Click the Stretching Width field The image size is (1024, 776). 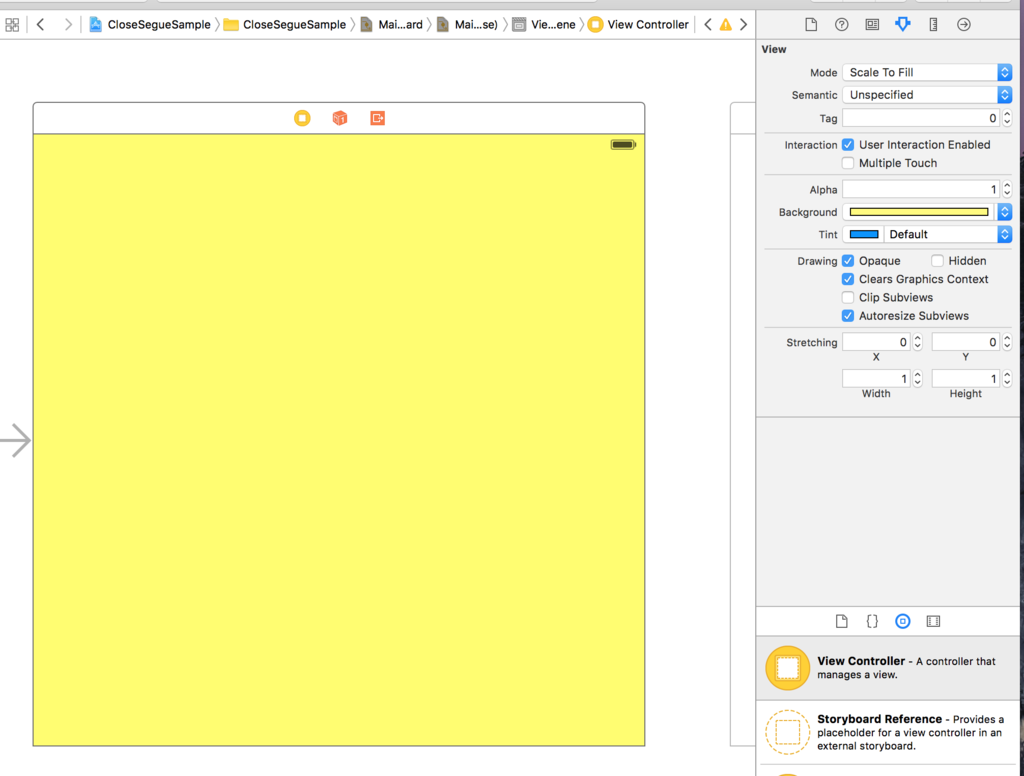876,379
